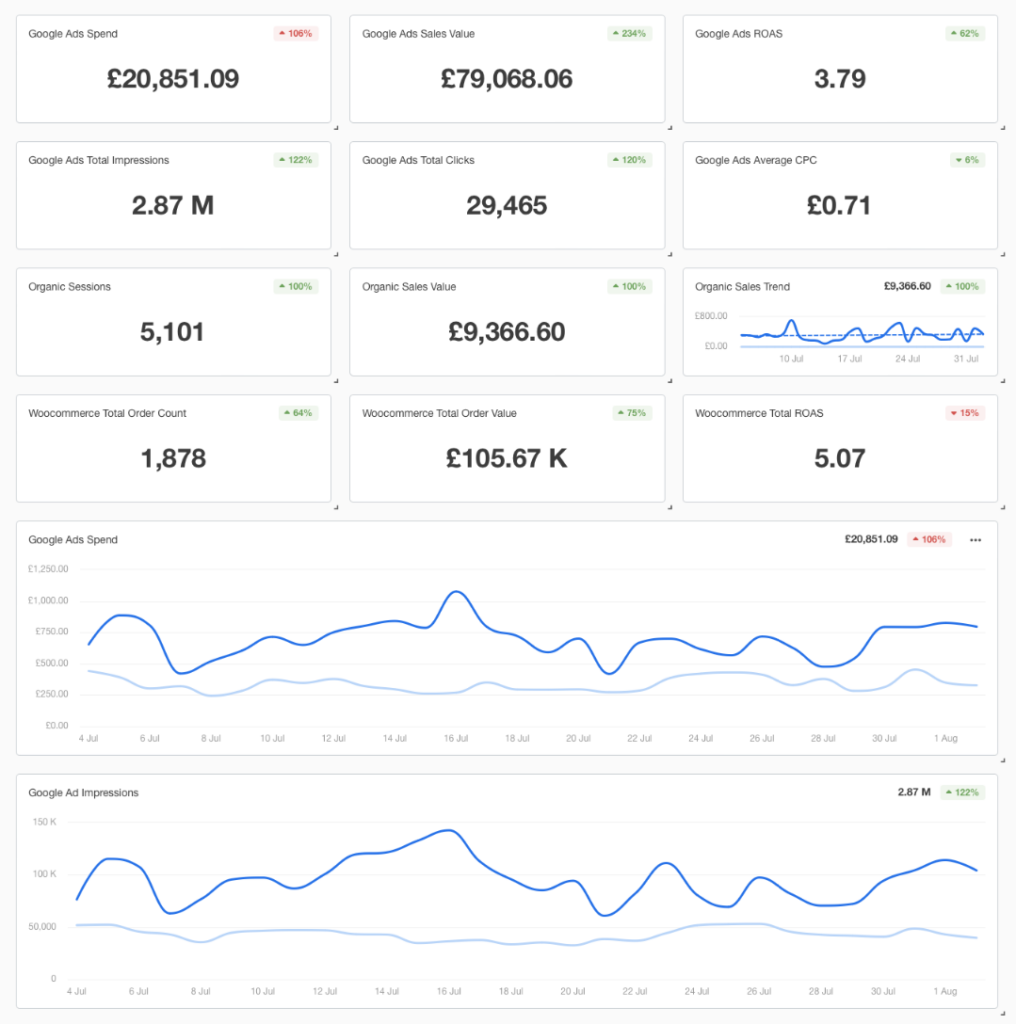Grab the resize handle of the Google Ad Impressions chart
1016x1024 pixels.
point(1002,1014)
